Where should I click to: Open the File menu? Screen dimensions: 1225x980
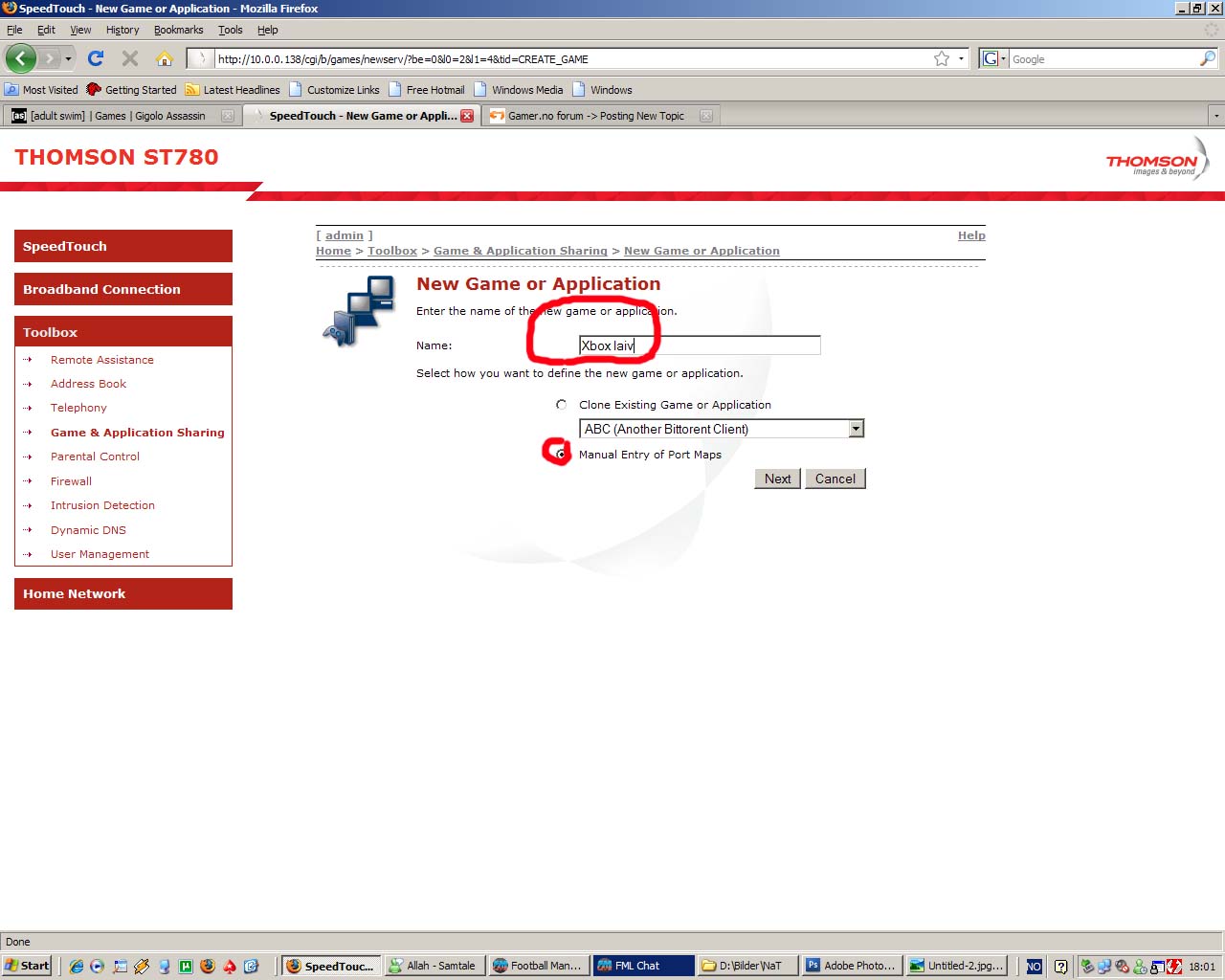click(x=14, y=30)
